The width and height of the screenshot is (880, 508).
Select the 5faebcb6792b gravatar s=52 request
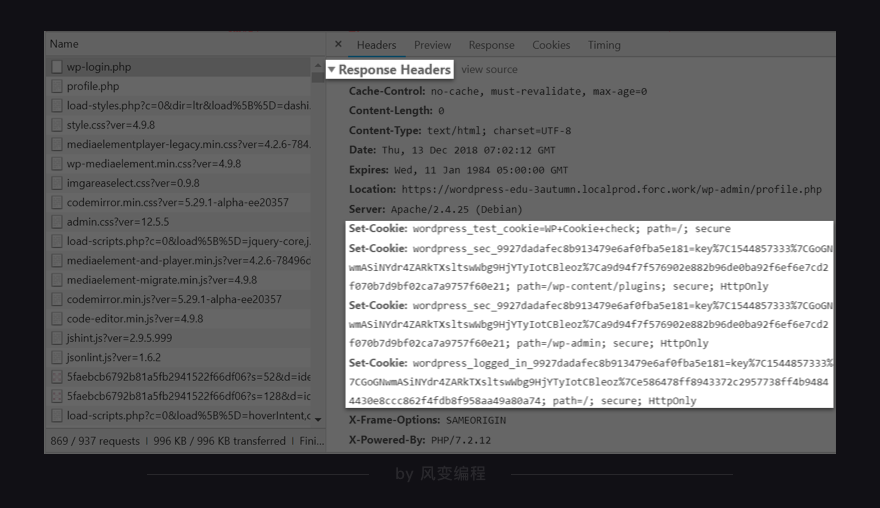(x=178, y=377)
